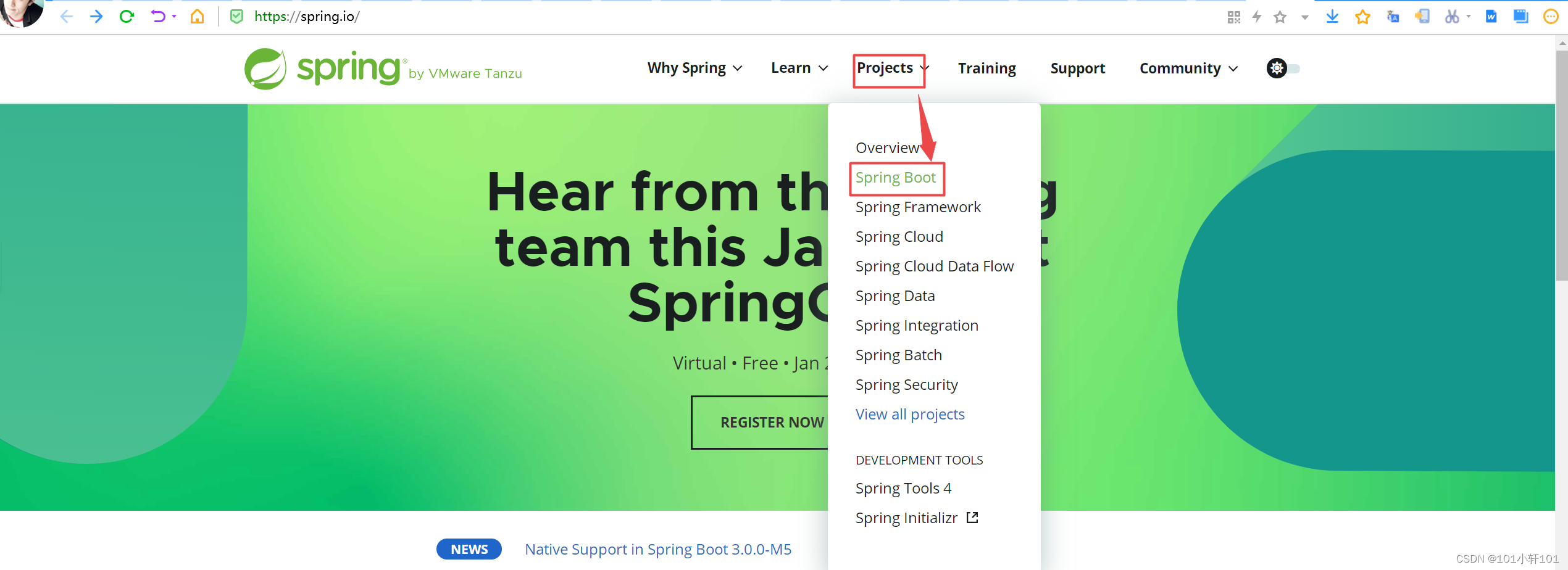1568x570 pixels.
Task: Bookmark page with the gray star icon
Action: click(x=1280, y=17)
